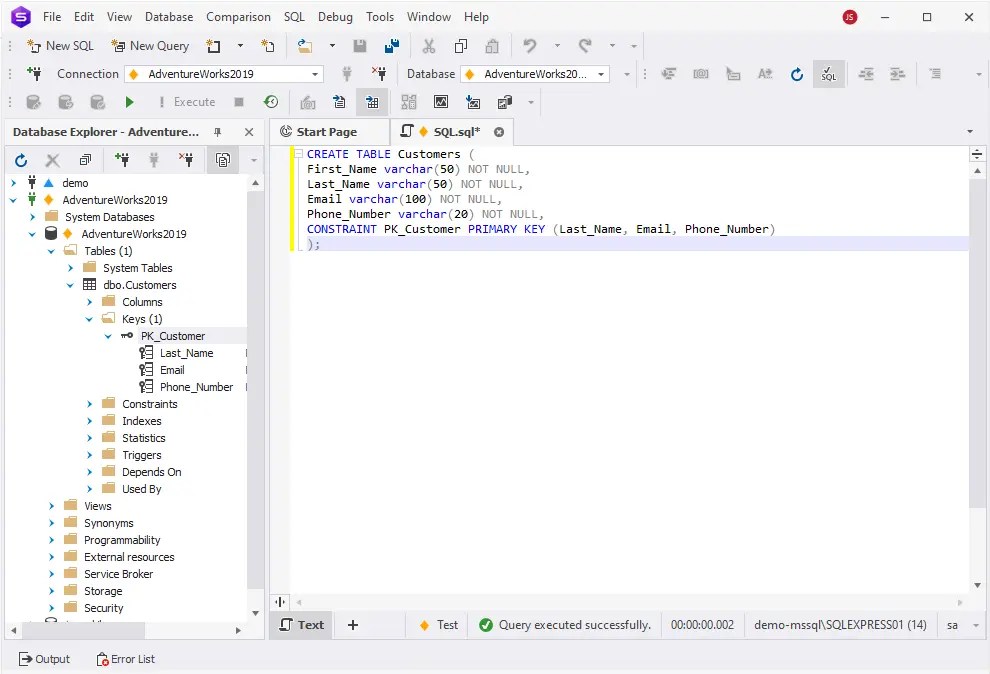
Task: Open a new SQL document via New SQL icon
Action: (60, 45)
